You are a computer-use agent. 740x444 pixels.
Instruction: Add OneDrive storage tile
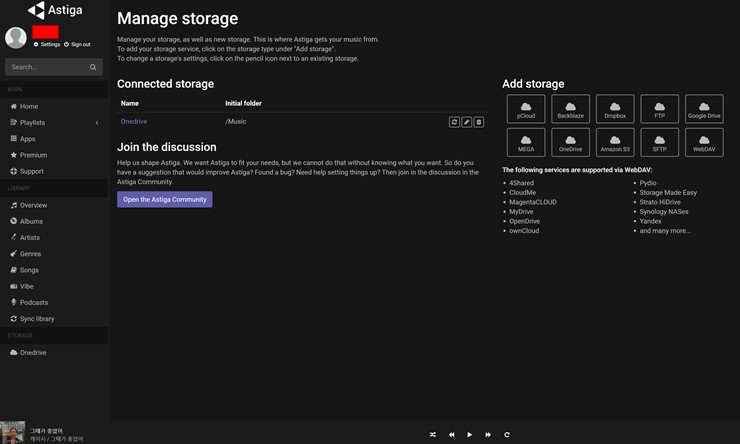[571, 142]
